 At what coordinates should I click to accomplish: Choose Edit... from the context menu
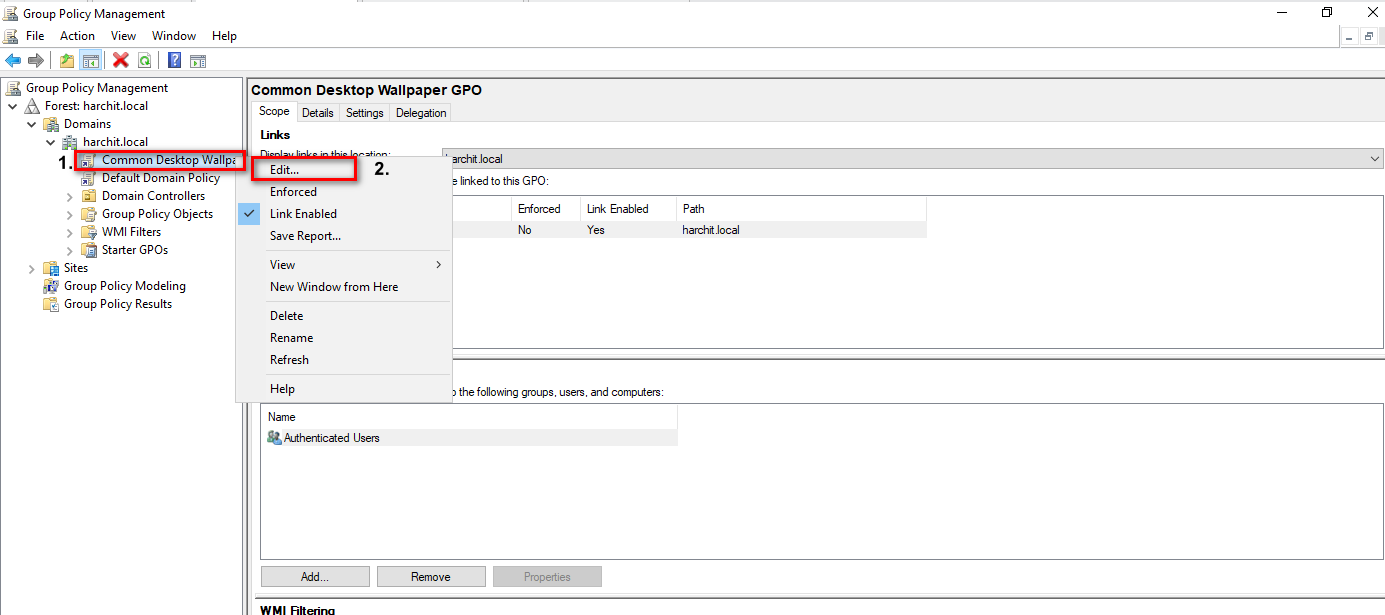point(284,170)
